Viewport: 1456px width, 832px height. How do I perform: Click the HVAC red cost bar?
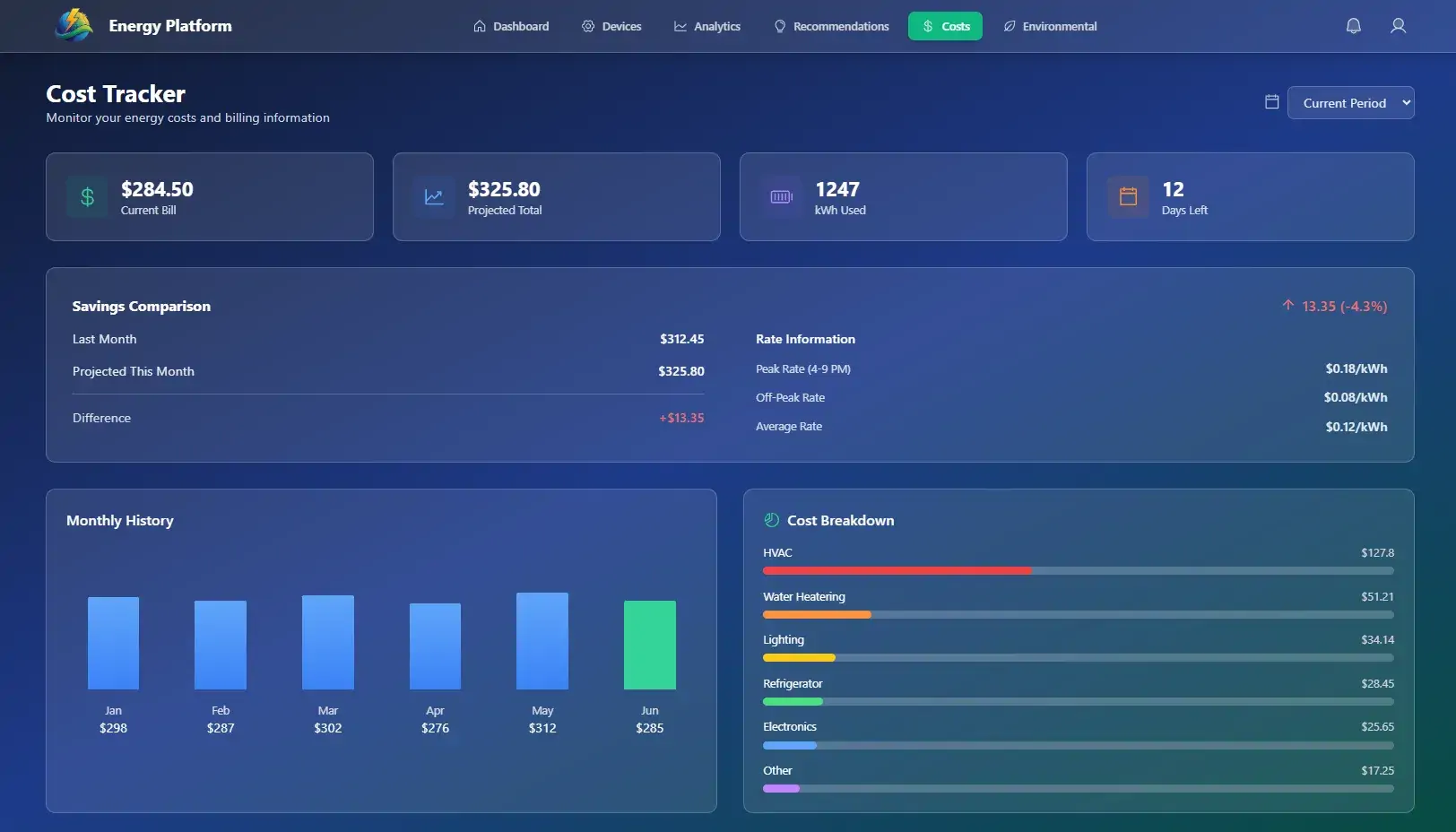point(897,571)
